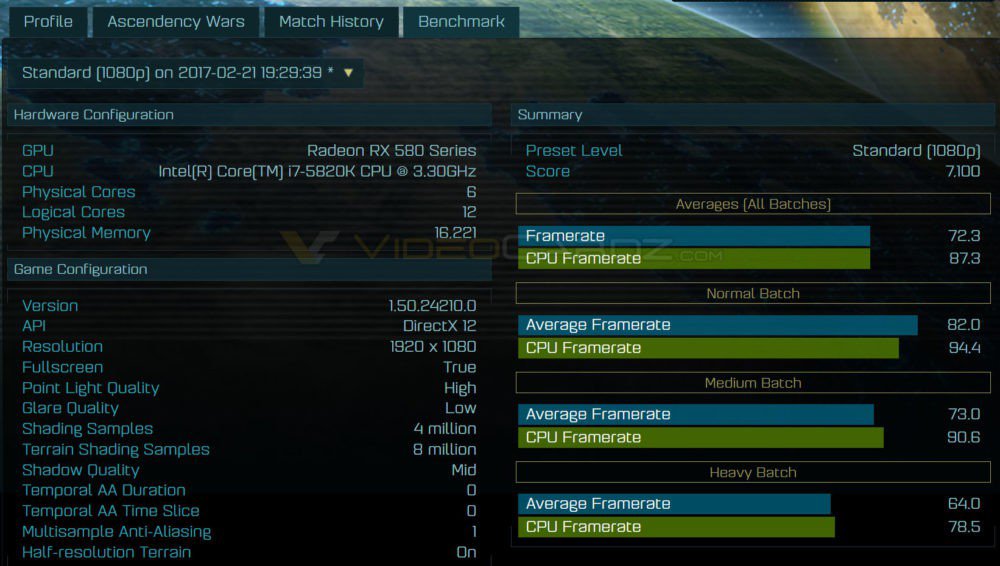
Task: Click the i7-5820K CPU value
Action: tap(317, 171)
